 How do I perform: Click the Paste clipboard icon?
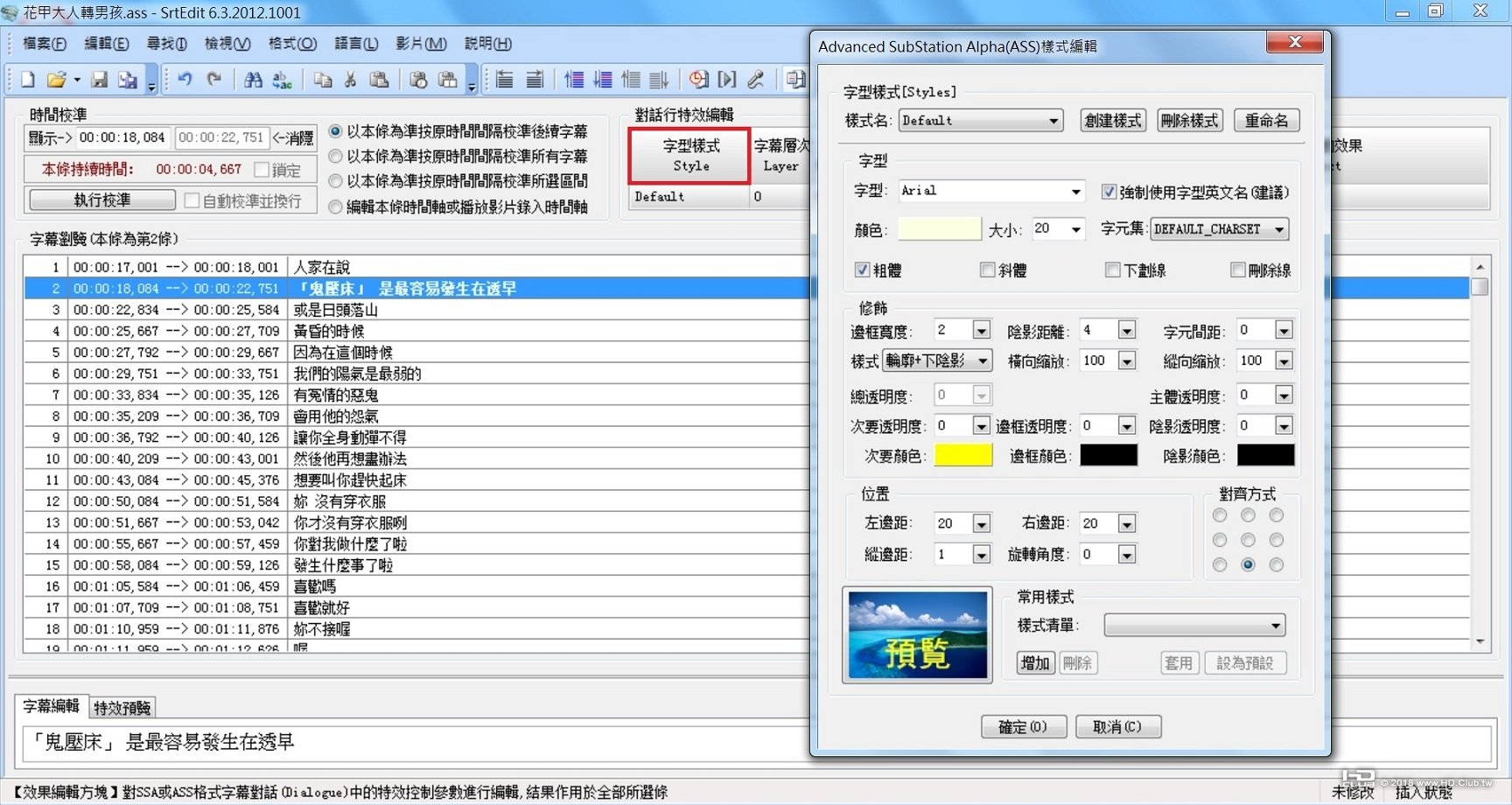click(x=379, y=80)
